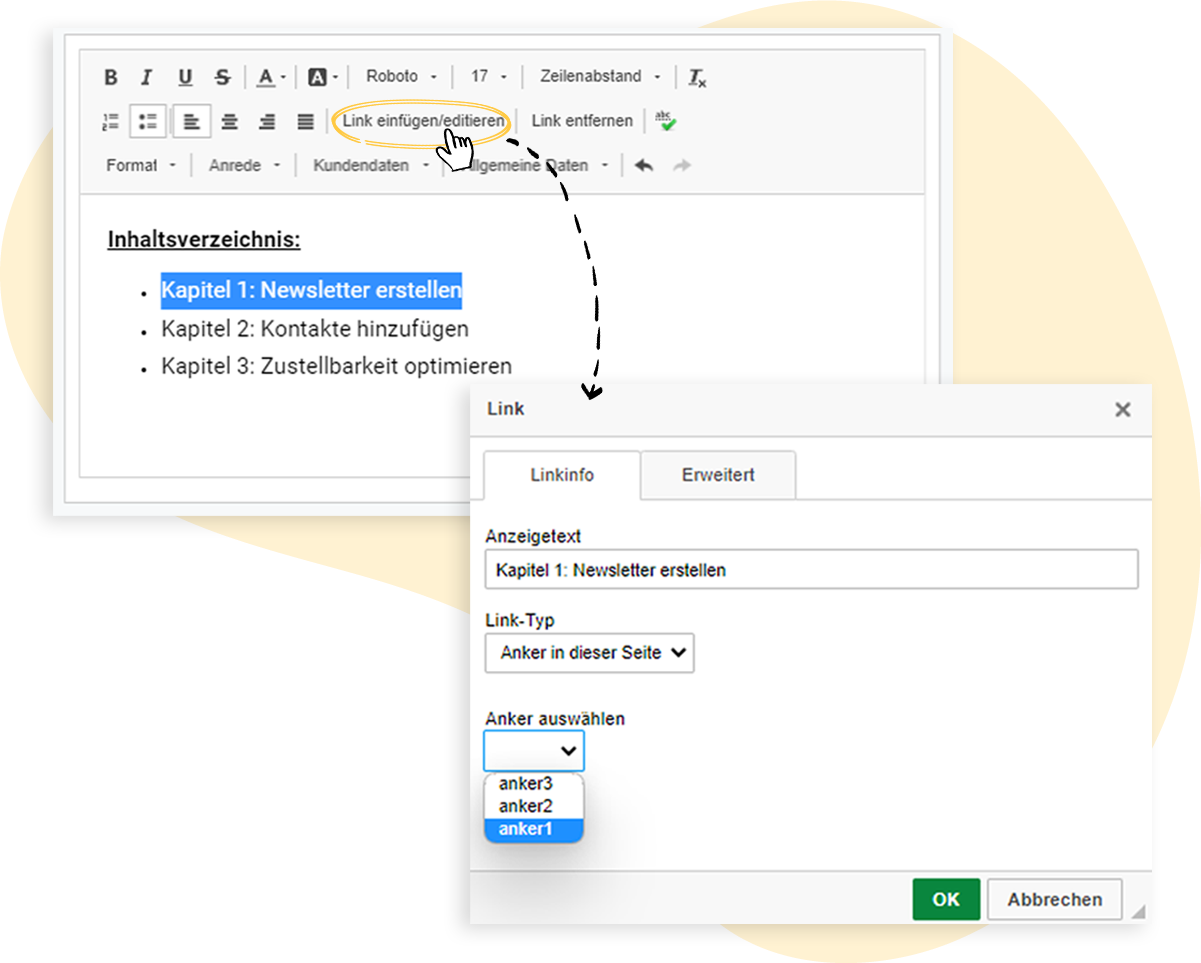Image resolution: width=1201 pixels, height=963 pixels.
Task: Toggle bold text formatting
Action: (111, 77)
